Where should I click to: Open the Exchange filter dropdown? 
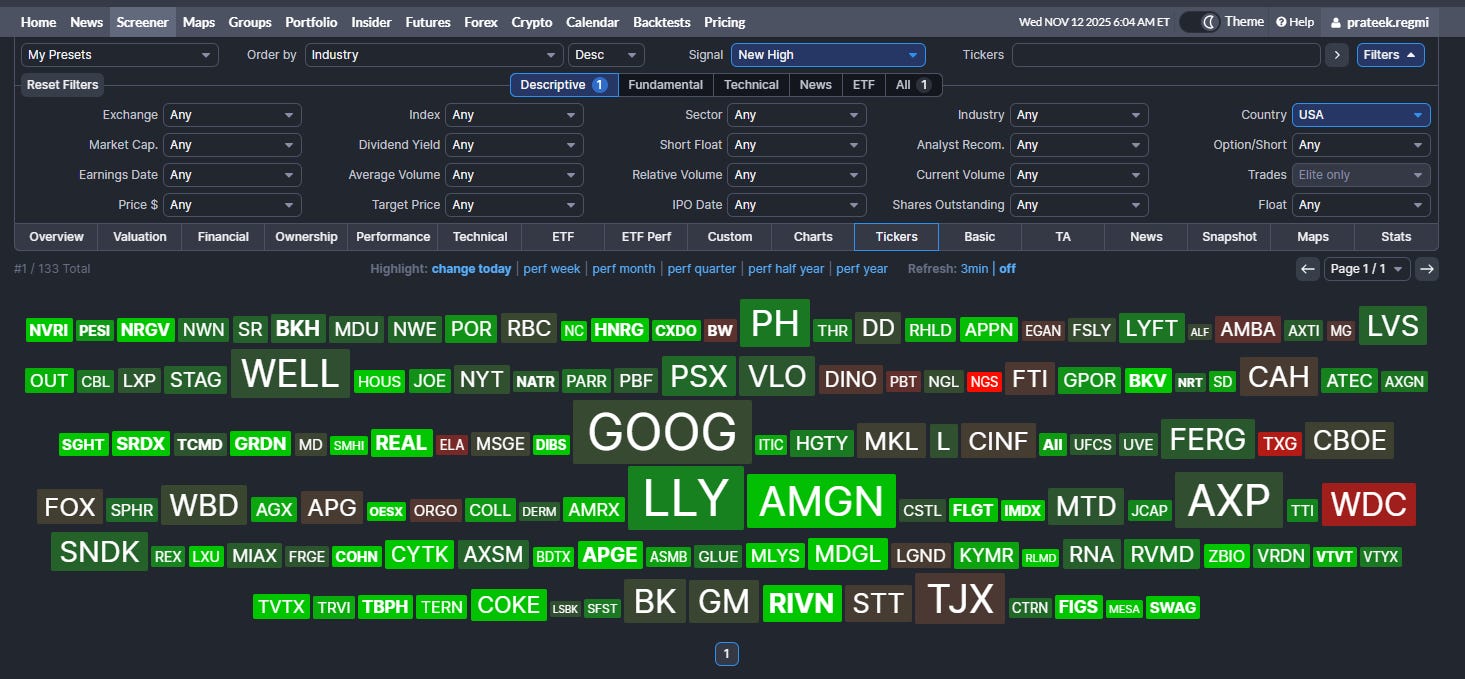tap(232, 115)
